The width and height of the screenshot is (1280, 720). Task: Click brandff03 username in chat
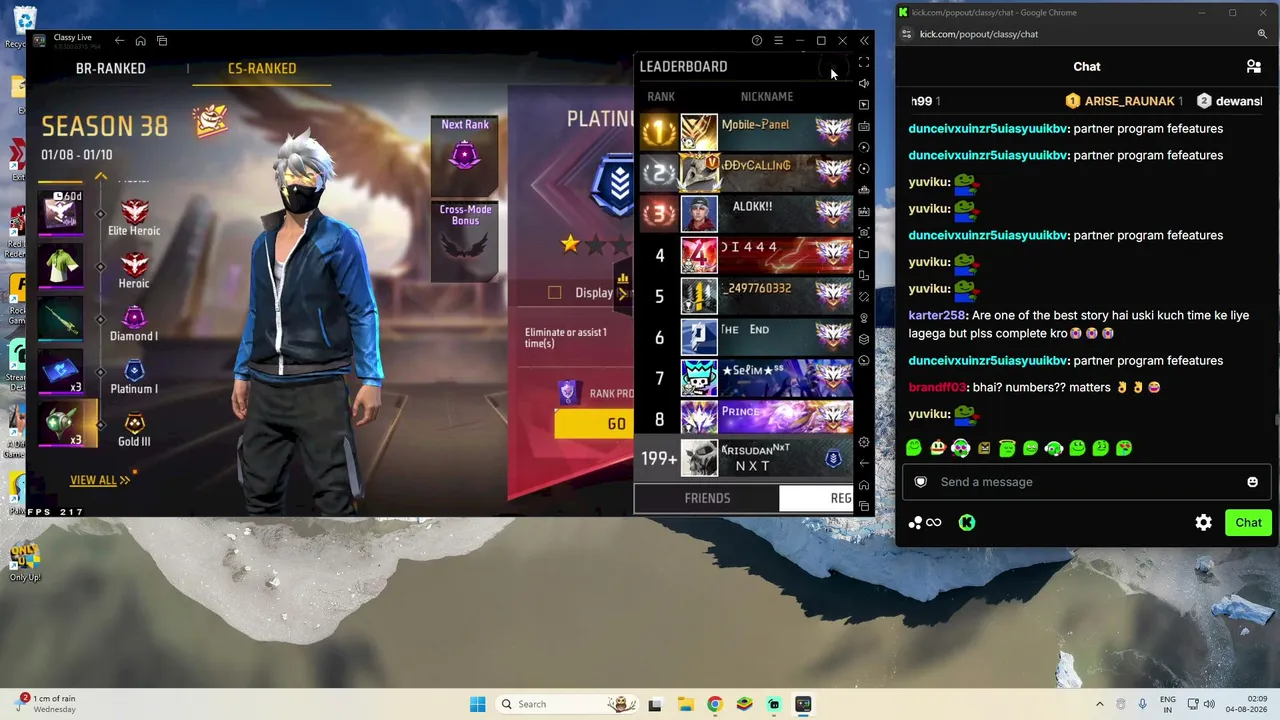coord(938,387)
